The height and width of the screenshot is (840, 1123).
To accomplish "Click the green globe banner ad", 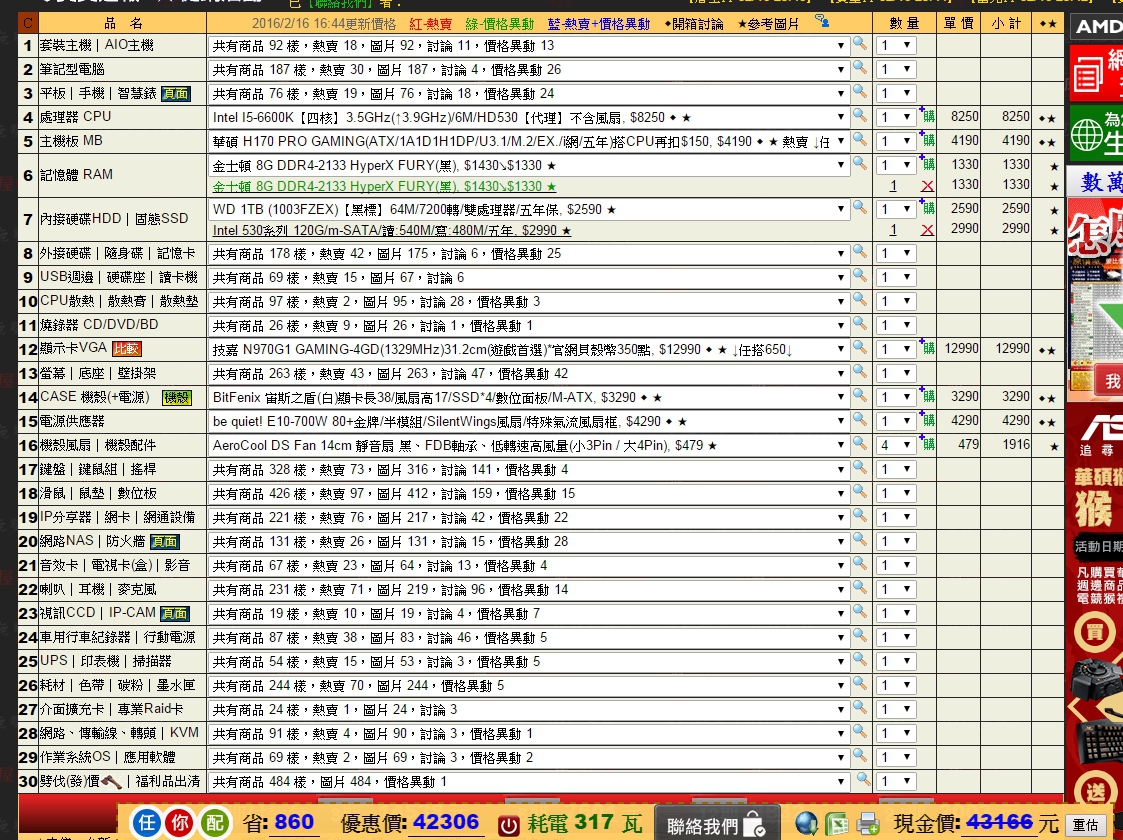I will pos(1096,132).
